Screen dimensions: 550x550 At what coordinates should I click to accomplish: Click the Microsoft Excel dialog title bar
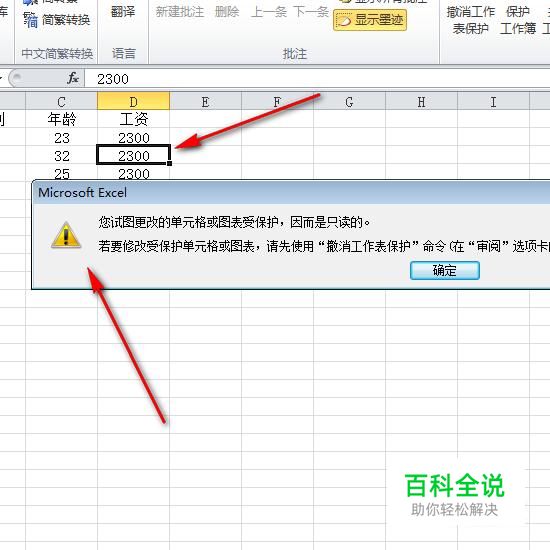pos(291,193)
